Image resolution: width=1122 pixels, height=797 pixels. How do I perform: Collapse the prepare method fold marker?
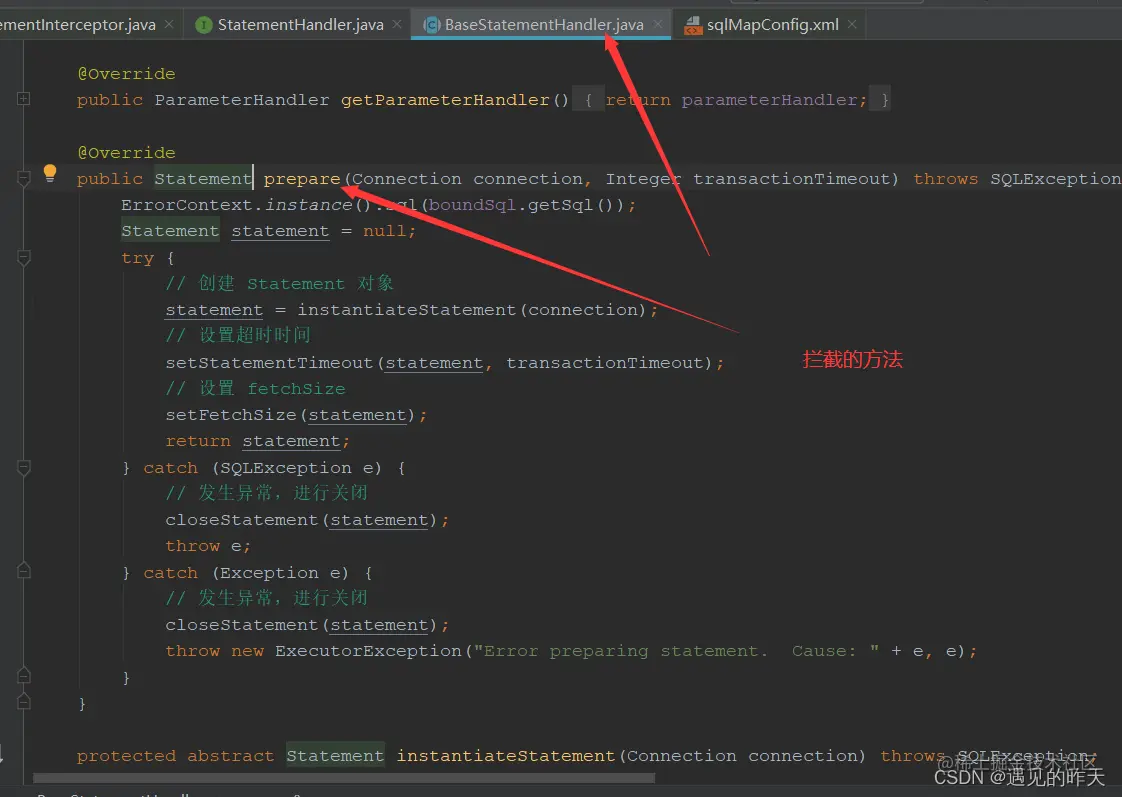click(24, 178)
